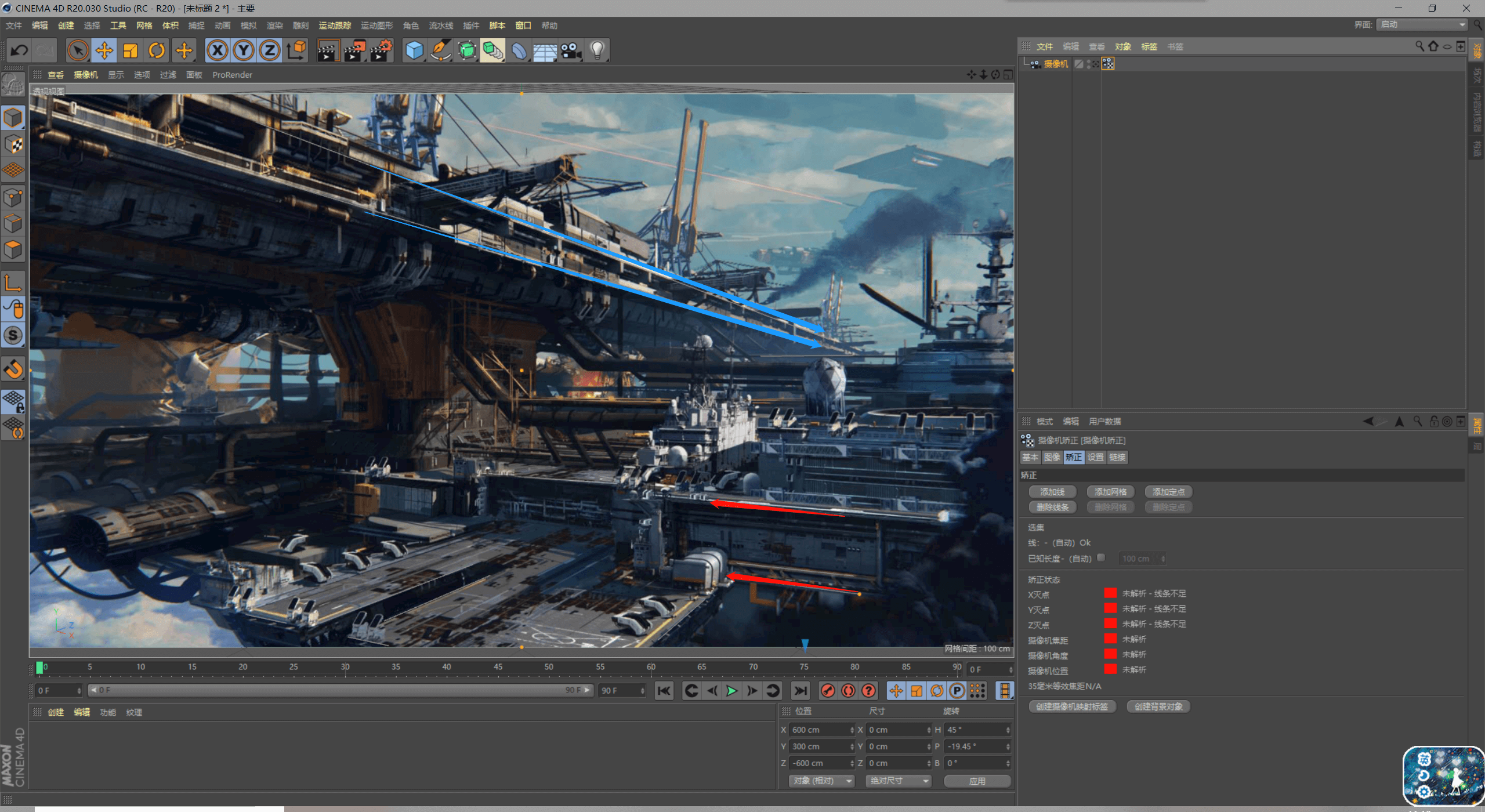Add a Light bulb object

click(597, 50)
